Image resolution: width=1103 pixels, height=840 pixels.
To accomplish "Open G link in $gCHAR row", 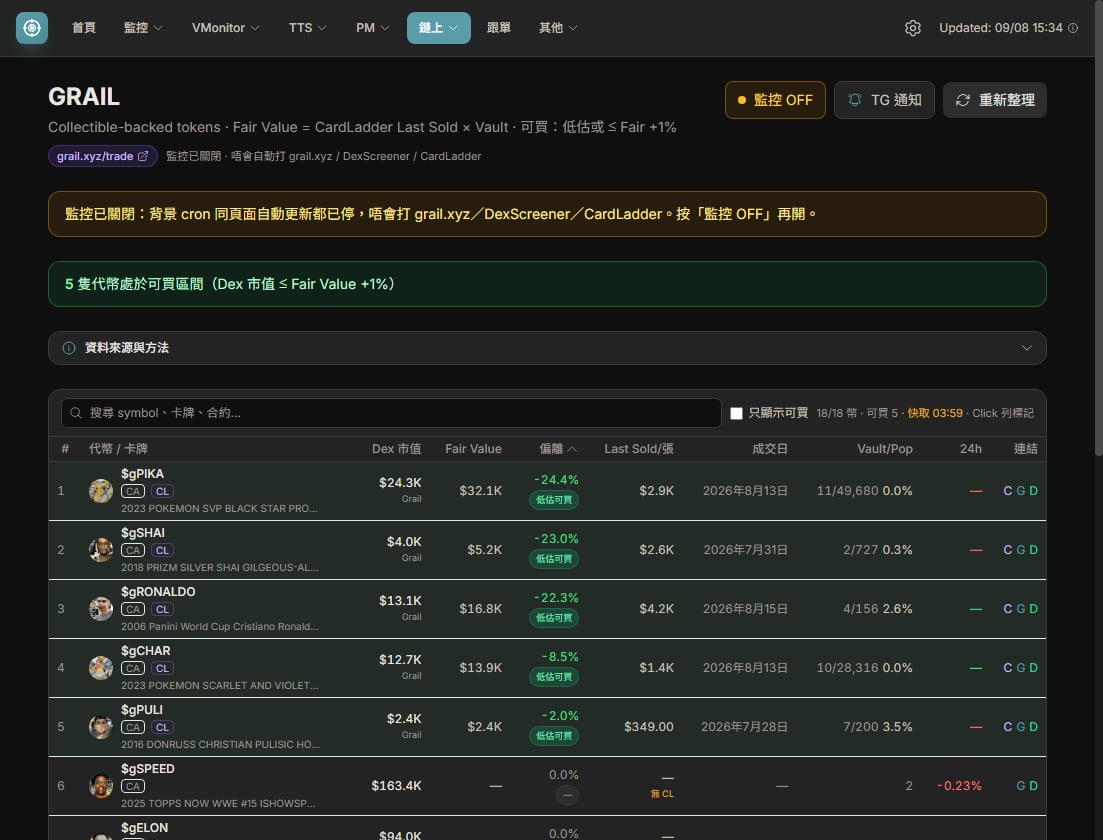I will [1021, 668].
